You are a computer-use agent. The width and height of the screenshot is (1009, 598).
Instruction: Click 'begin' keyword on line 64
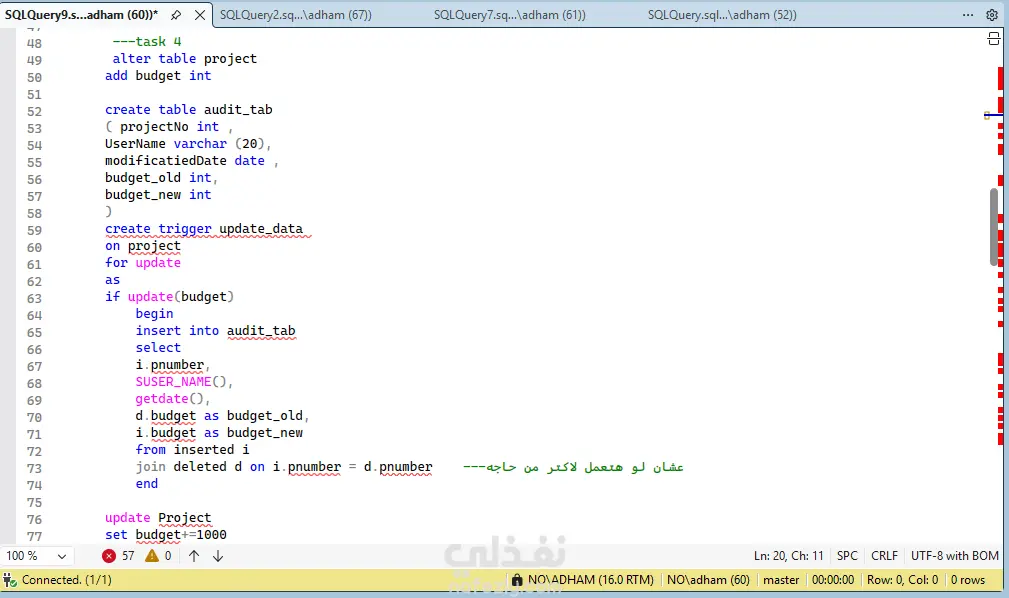tap(154, 313)
